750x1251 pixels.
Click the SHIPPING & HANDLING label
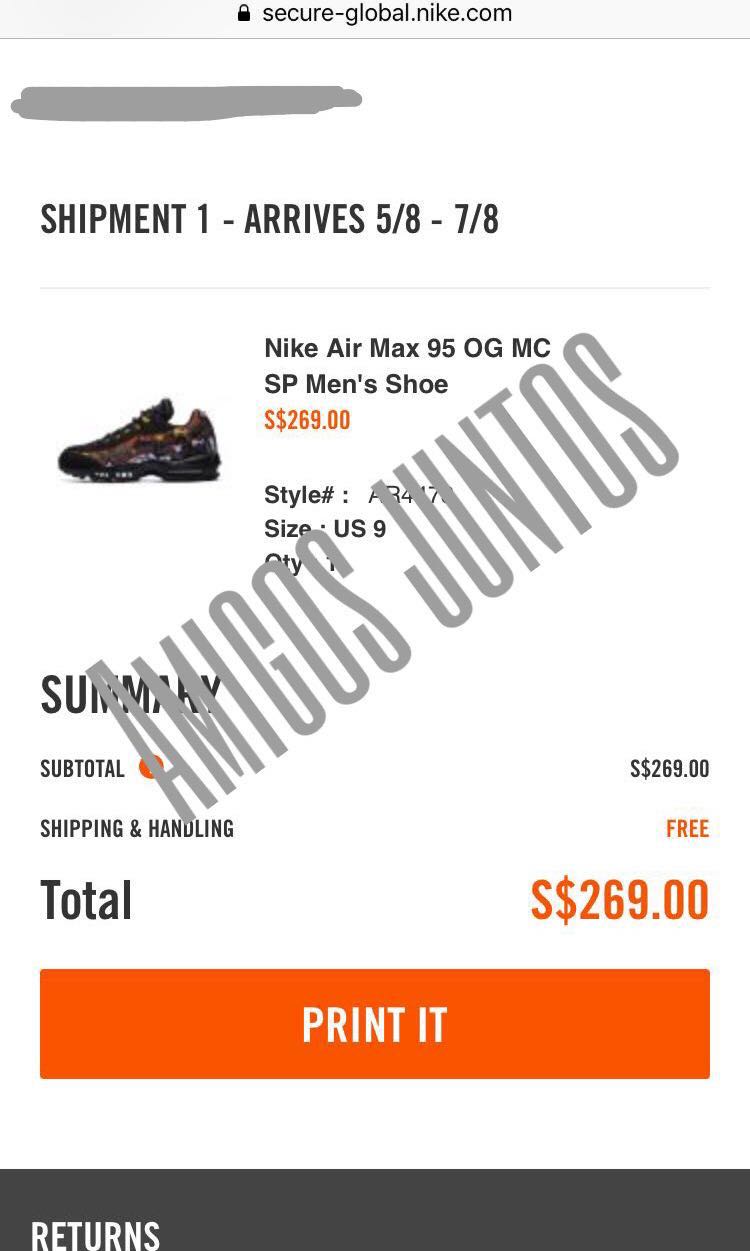coord(137,828)
